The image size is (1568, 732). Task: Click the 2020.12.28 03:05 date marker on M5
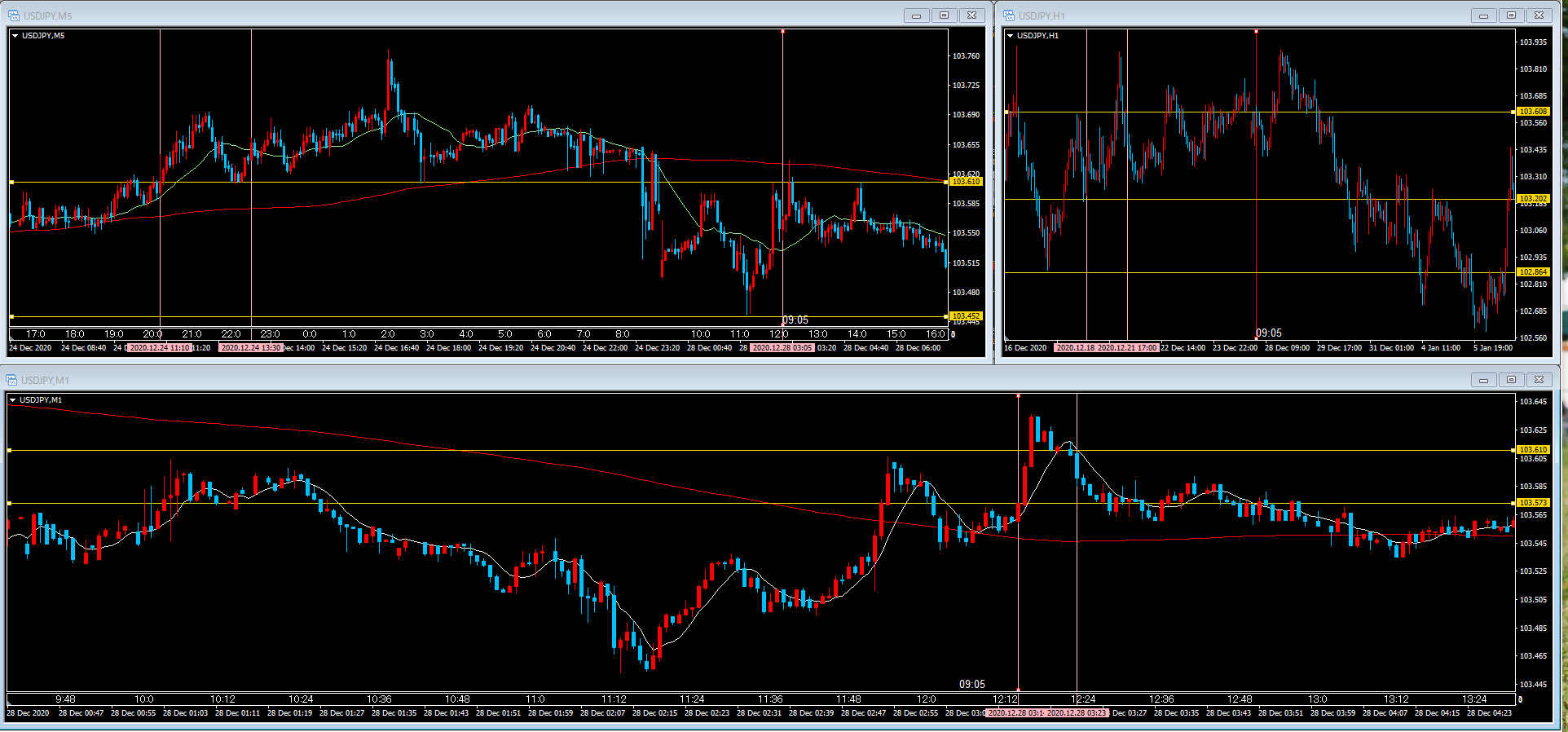click(782, 348)
